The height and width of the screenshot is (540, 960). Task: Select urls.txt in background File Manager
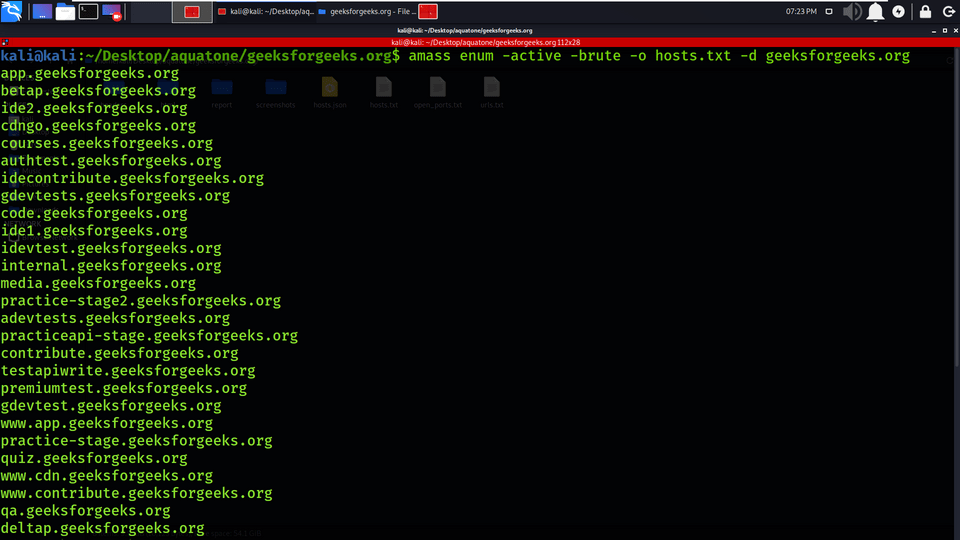[492, 93]
